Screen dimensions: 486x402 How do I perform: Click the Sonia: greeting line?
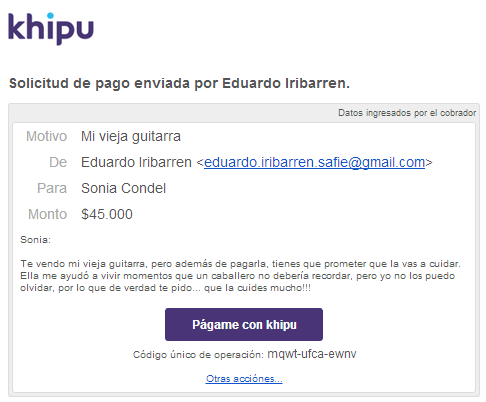tap(35, 240)
